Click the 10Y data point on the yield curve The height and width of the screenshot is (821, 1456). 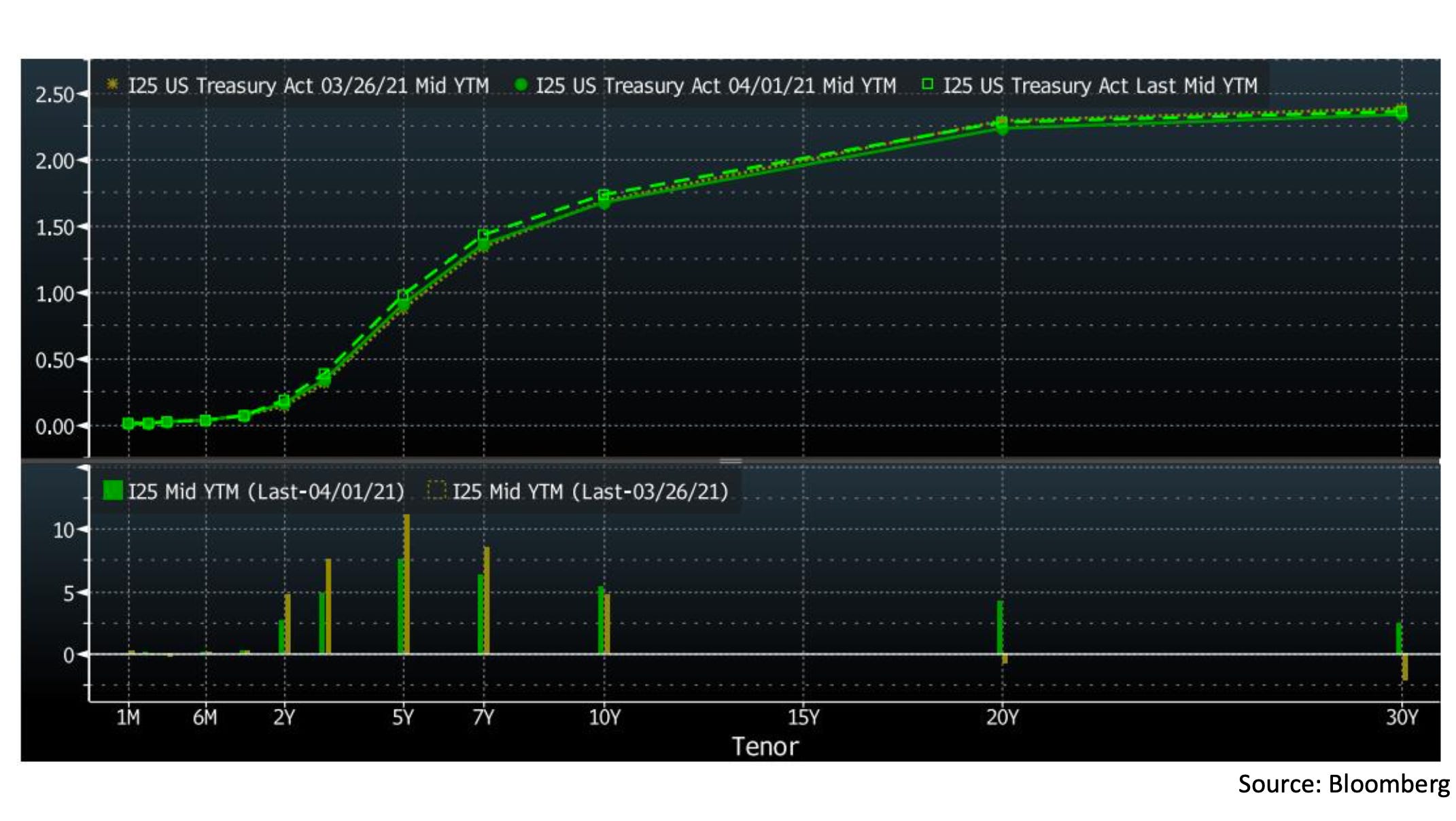click(604, 198)
